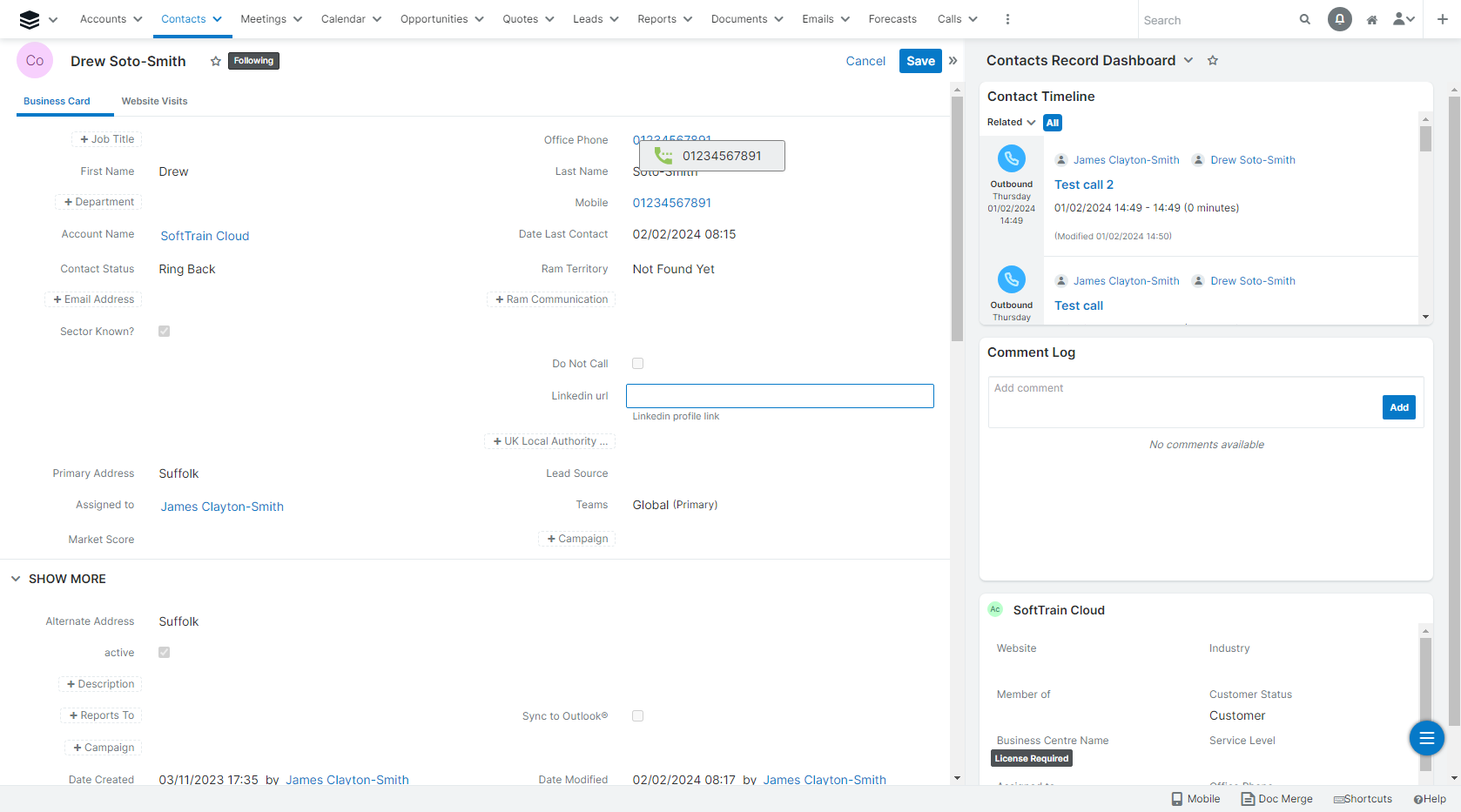Click the quick create plus icon
The height and width of the screenshot is (812, 1461).
tap(1443, 19)
